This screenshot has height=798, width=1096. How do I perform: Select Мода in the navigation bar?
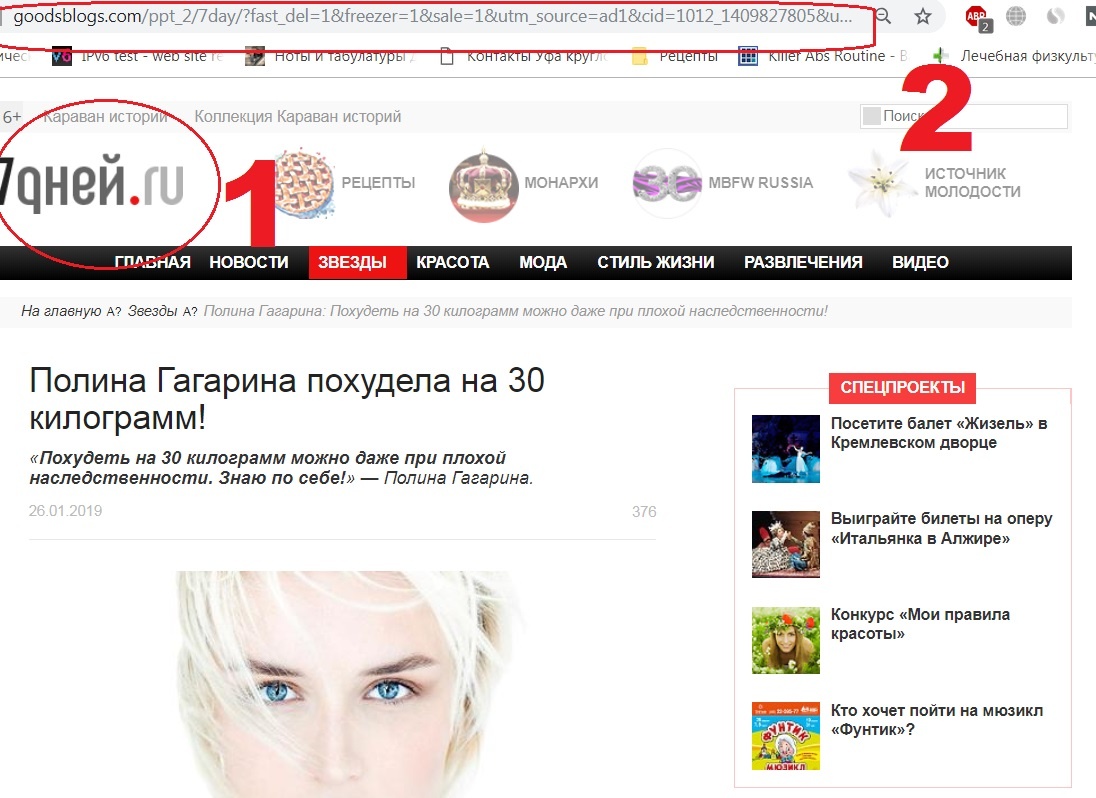(x=543, y=263)
